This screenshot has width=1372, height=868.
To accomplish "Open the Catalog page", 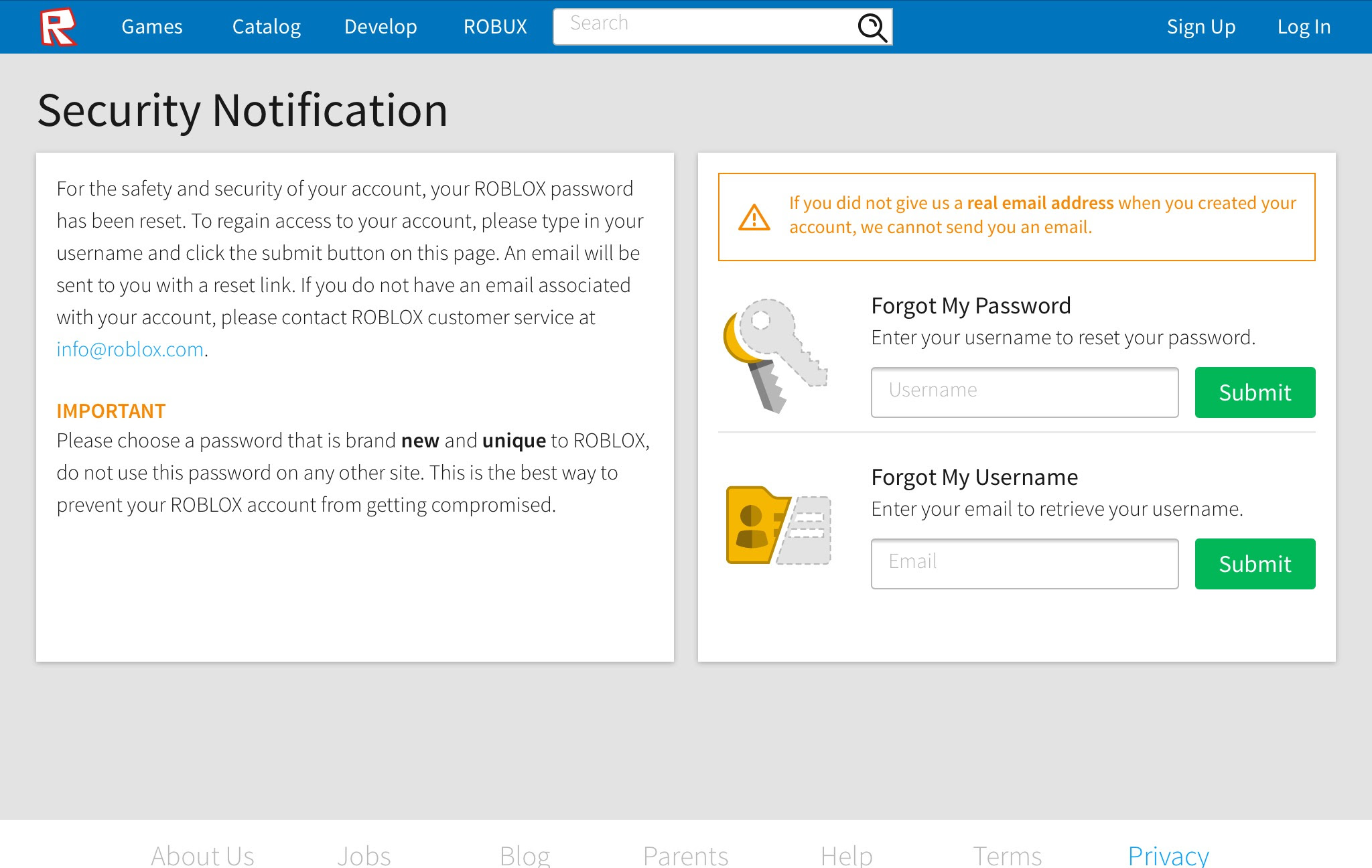I will pos(267,27).
